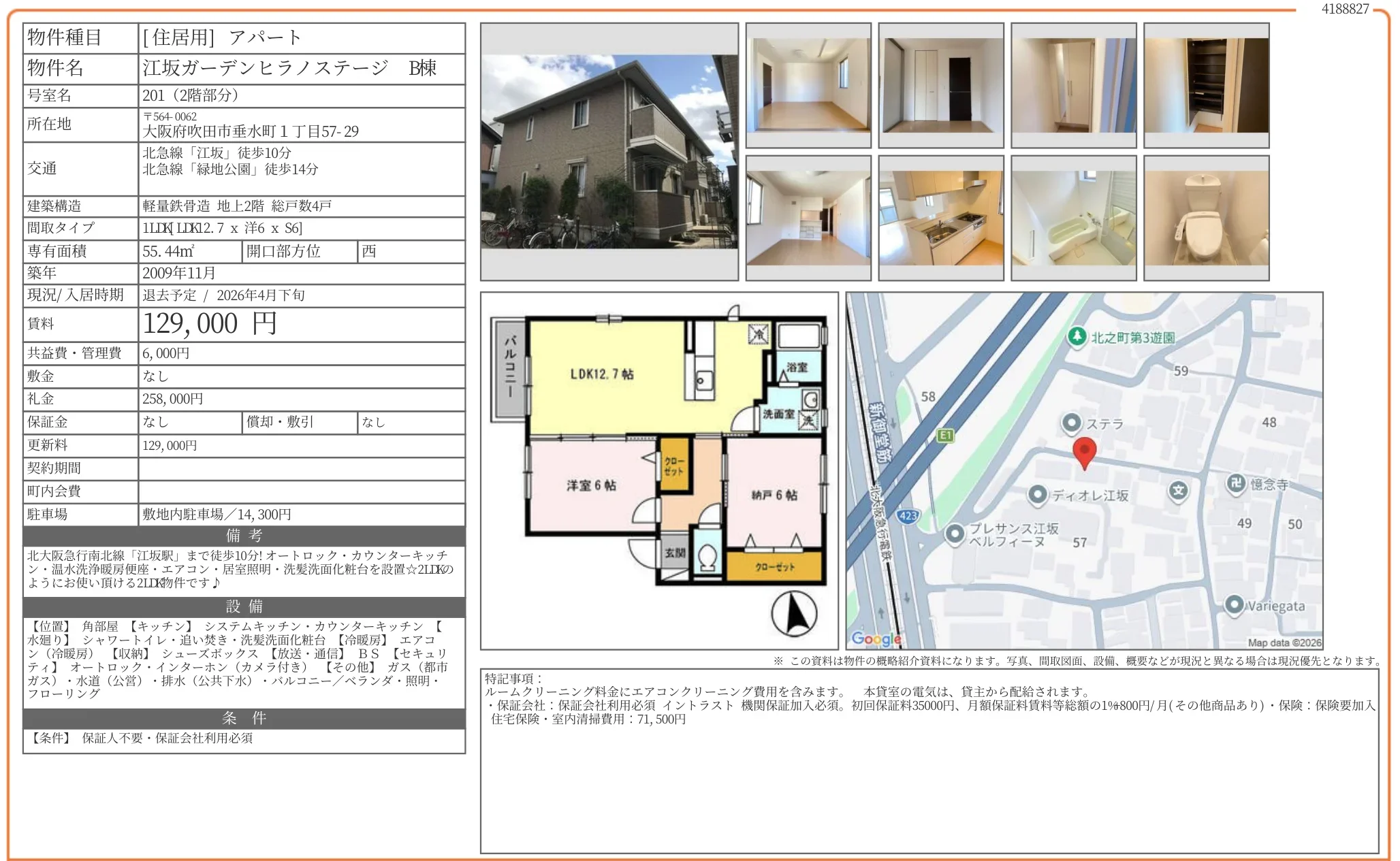Click the Google logo on the map
The height and width of the screenshot is (861, 1400).
click(876, 638)
